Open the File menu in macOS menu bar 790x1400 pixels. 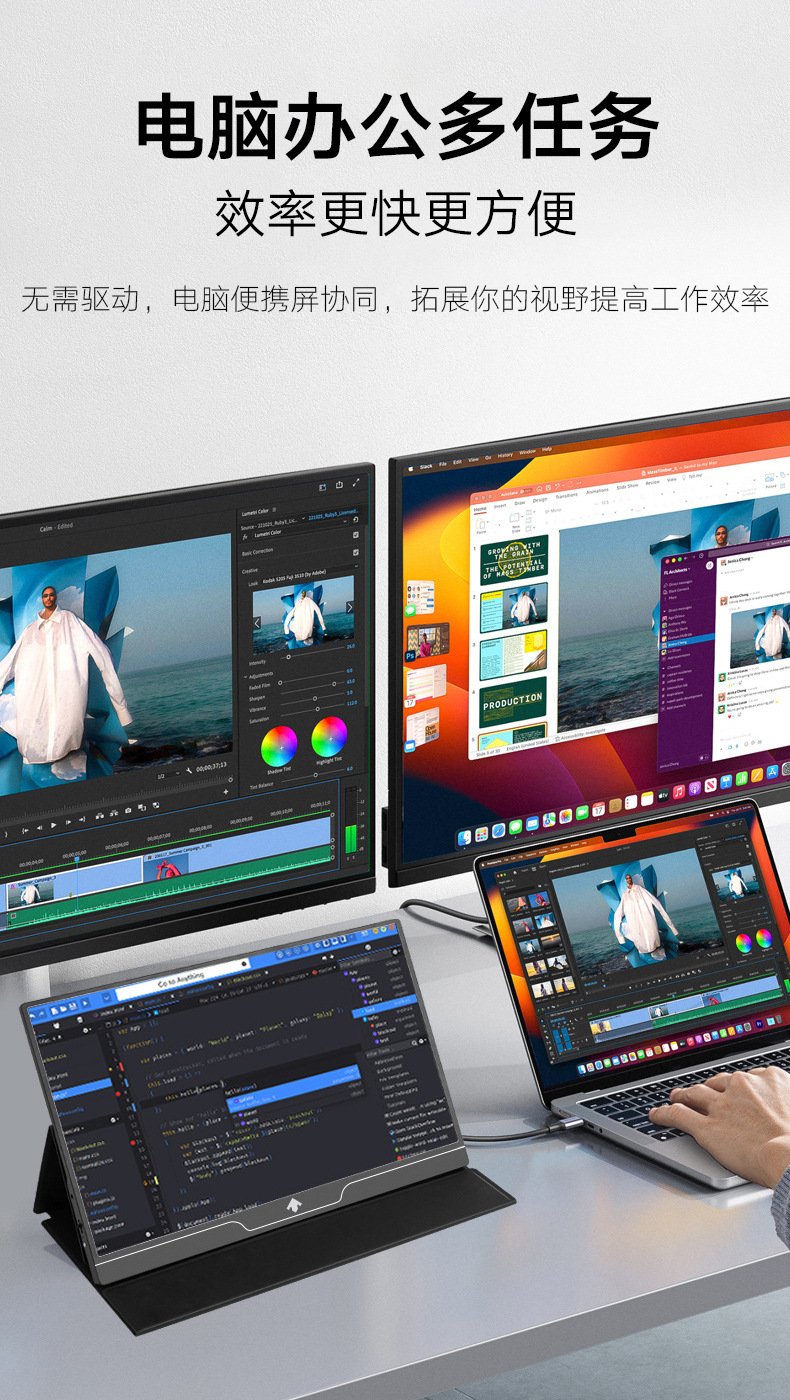pos(443,464)
